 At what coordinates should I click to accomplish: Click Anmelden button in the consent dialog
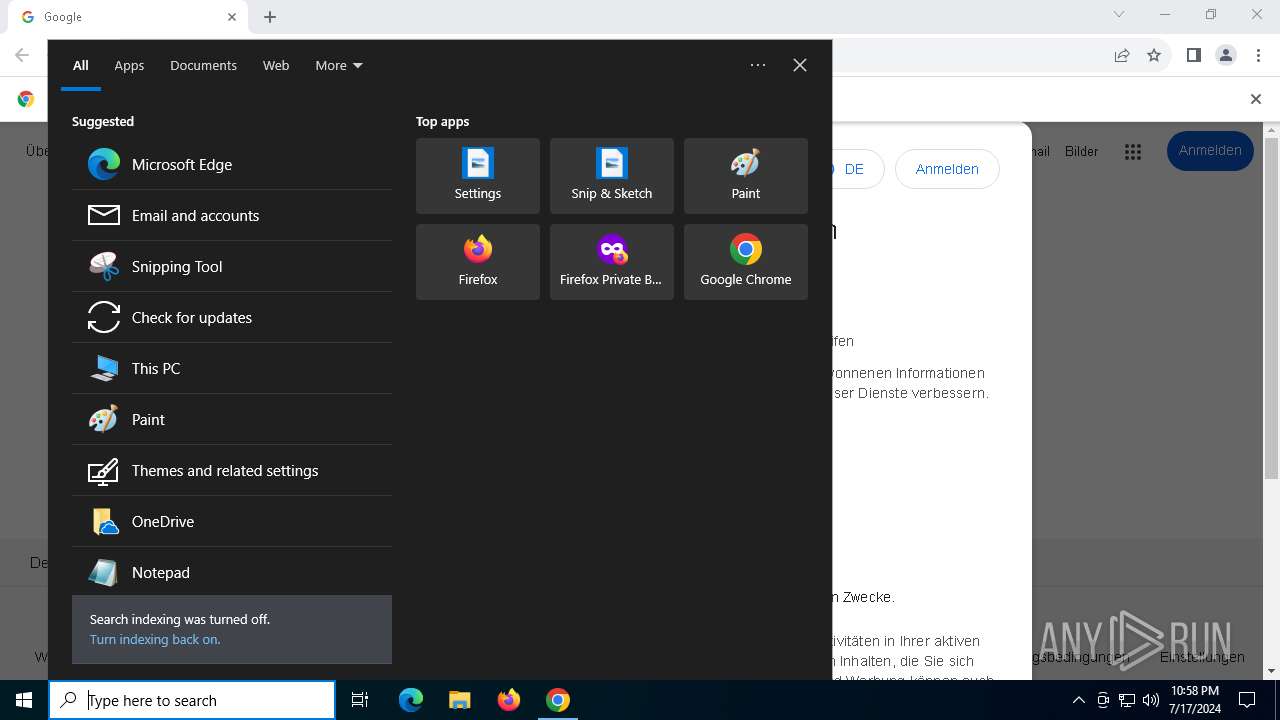tap(947, 169)
